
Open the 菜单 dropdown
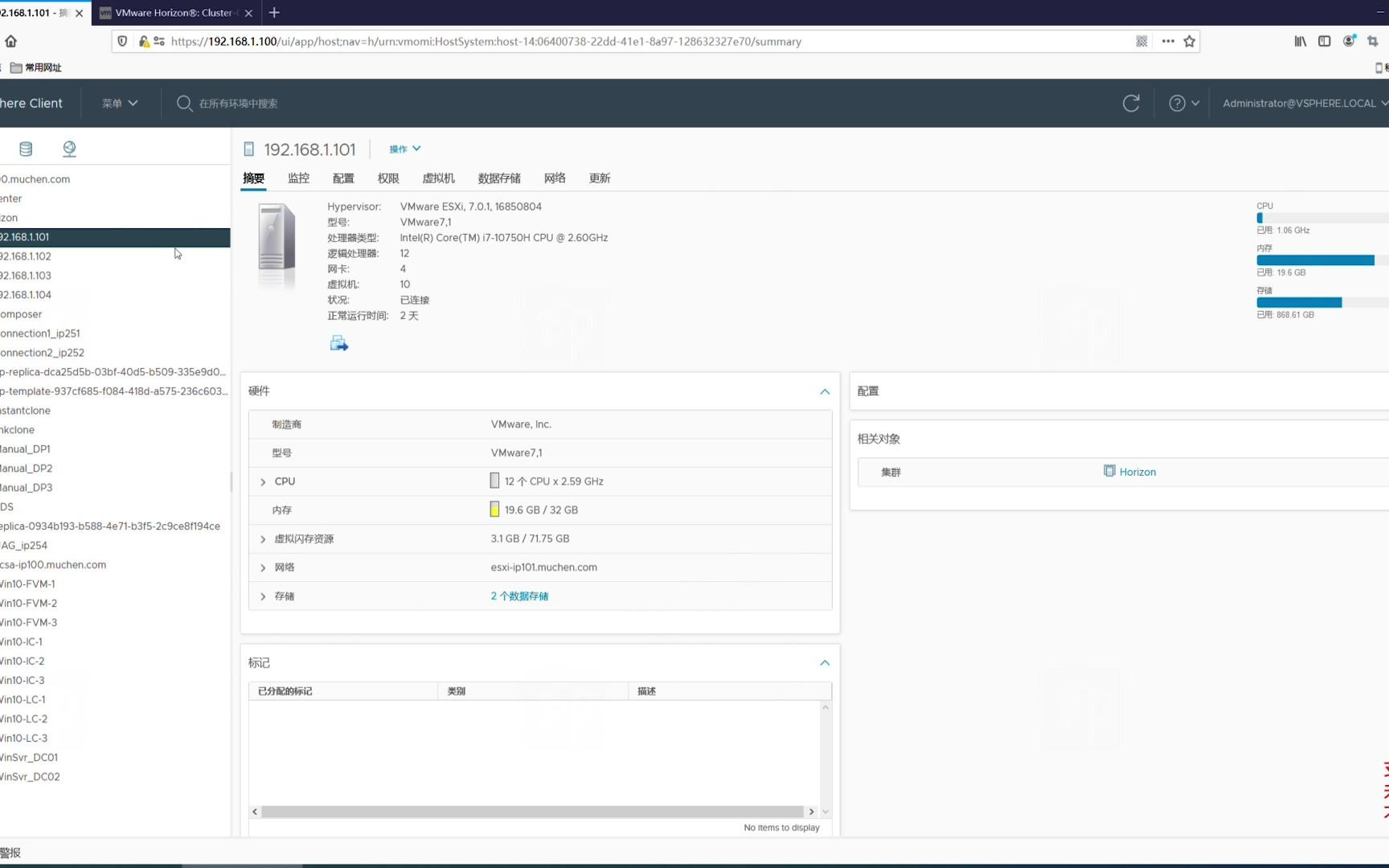[x=120, y=103]
